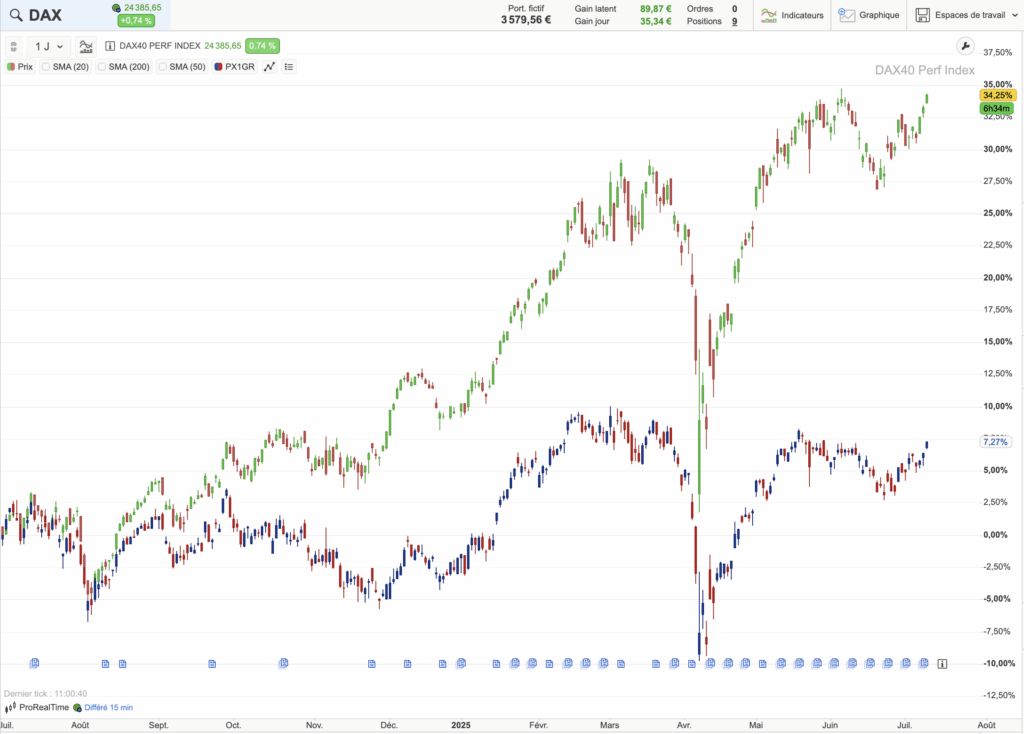
Task: Click the 0,00% level on the vertical axis
Action: pyautogui.click(x=995, y=534)
